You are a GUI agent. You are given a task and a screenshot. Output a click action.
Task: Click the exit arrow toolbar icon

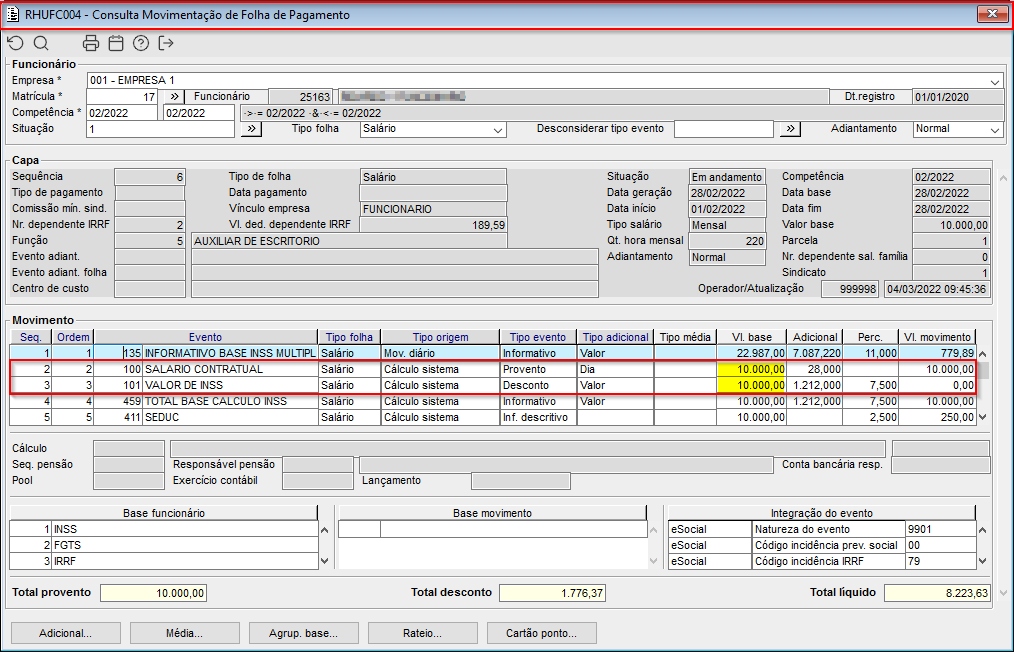click(x=166, y=43)
